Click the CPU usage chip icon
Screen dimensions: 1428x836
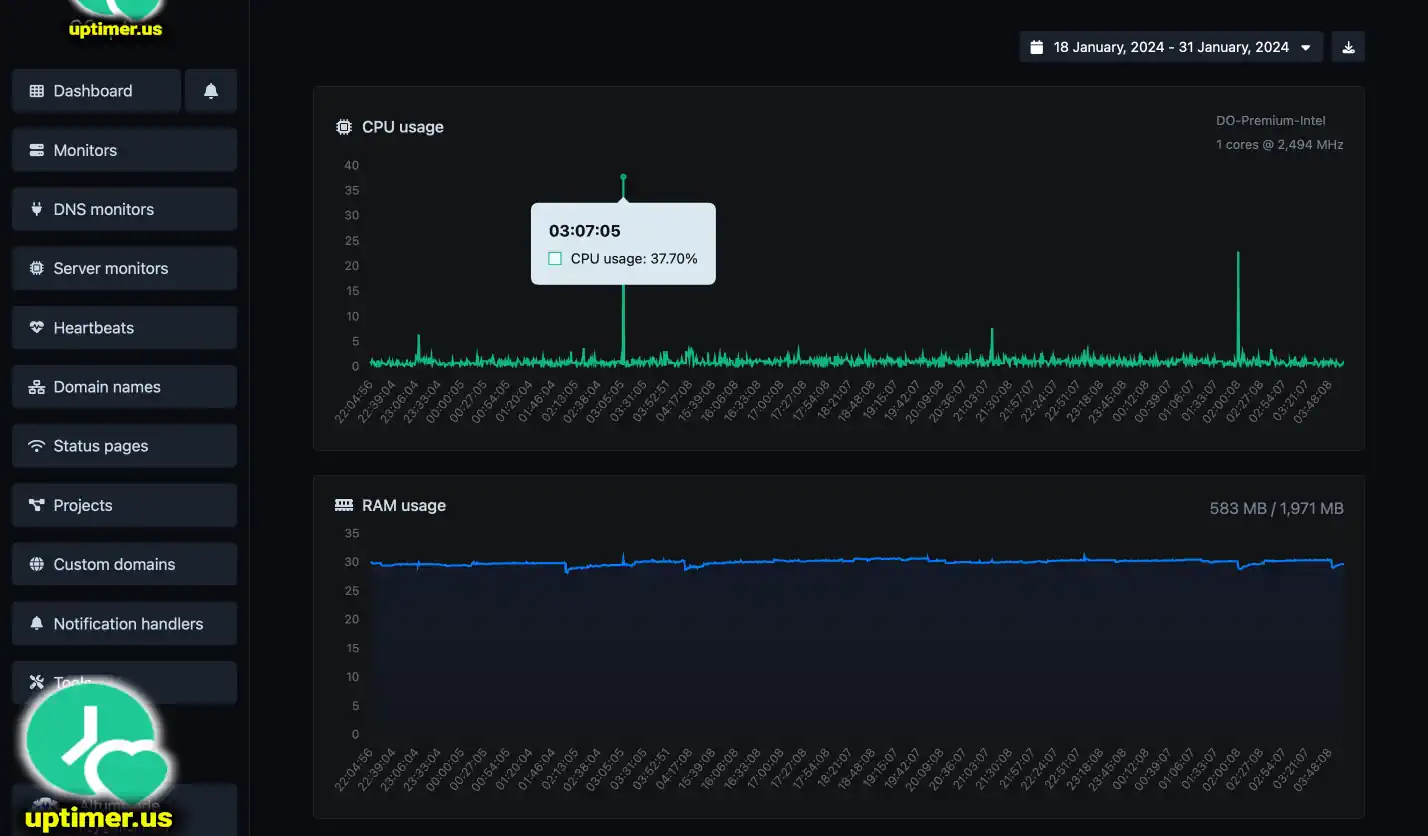tap(344, 127)
